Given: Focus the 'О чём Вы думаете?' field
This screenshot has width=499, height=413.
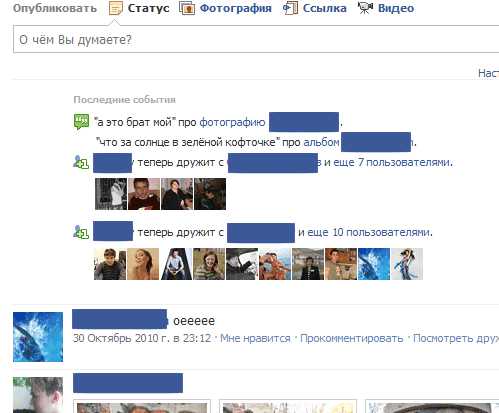Looking at the screenshot, I should click(x=256, y=39).
